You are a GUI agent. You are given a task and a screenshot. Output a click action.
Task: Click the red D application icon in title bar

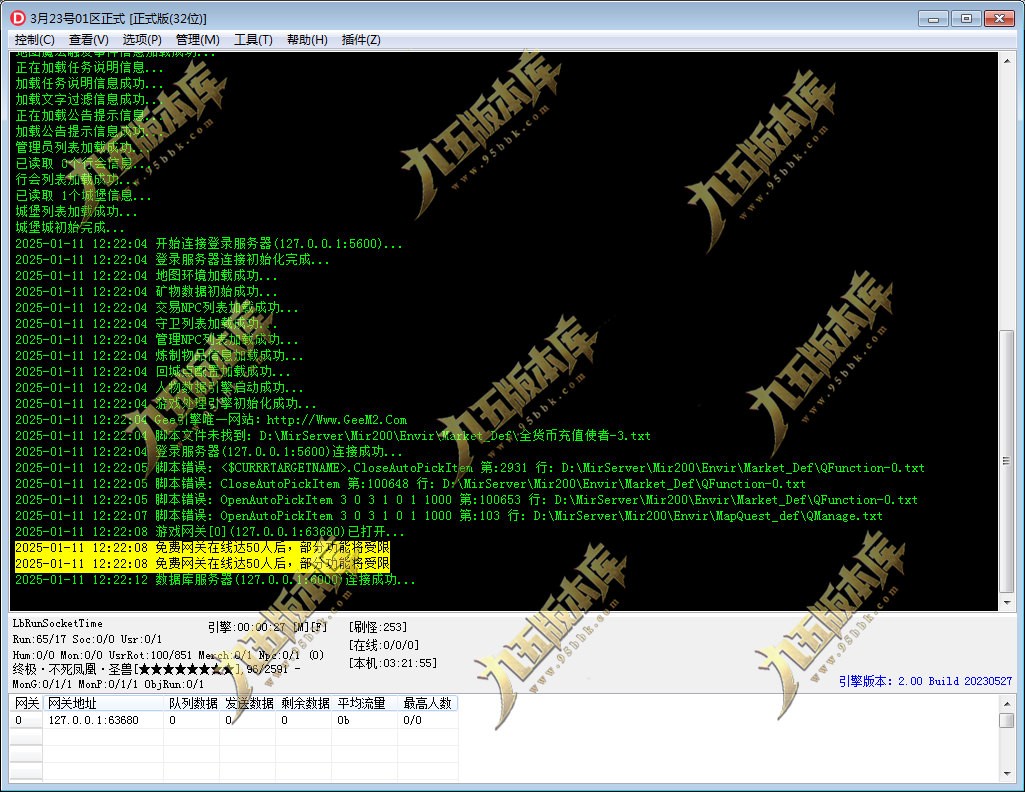tap(18, 18)
